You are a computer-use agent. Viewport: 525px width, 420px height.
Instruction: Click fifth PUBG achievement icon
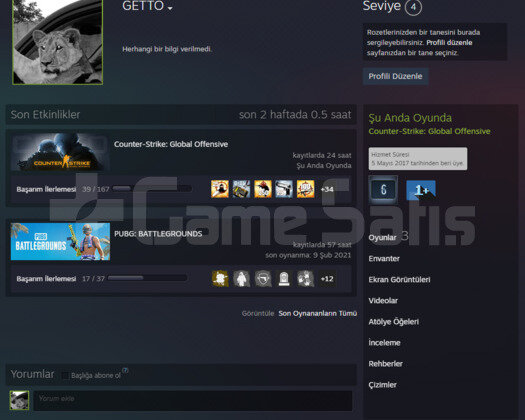click(x=305, y=279)
